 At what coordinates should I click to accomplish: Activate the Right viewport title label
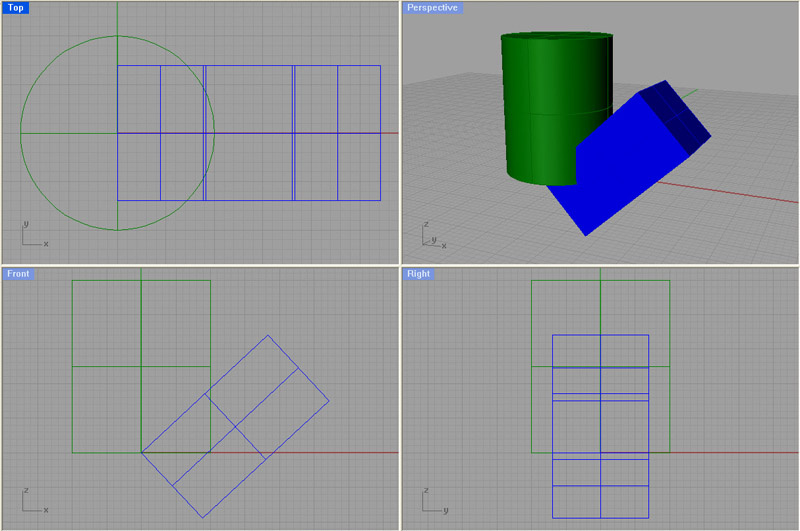[x=418, y=274]
